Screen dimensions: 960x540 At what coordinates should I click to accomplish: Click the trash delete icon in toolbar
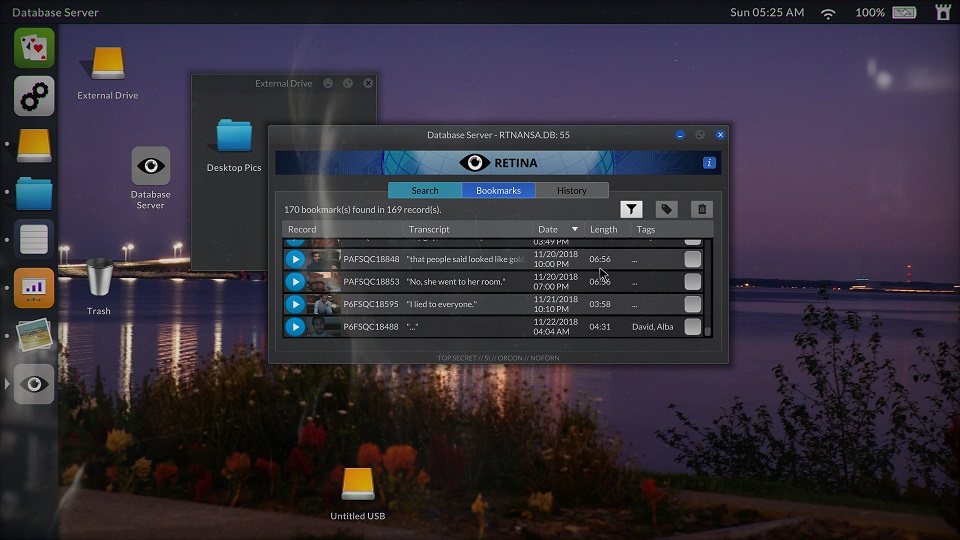click(702, 209)
